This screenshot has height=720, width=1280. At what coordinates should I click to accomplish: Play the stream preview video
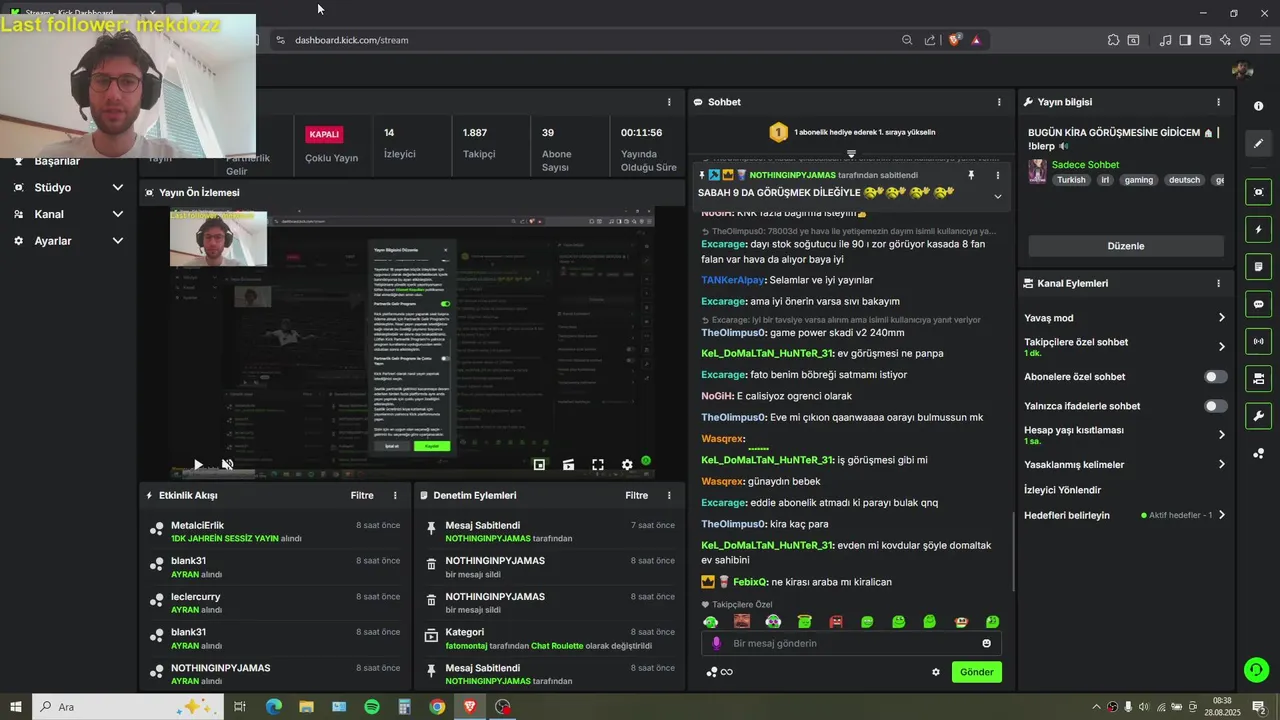tap(198, 464)
